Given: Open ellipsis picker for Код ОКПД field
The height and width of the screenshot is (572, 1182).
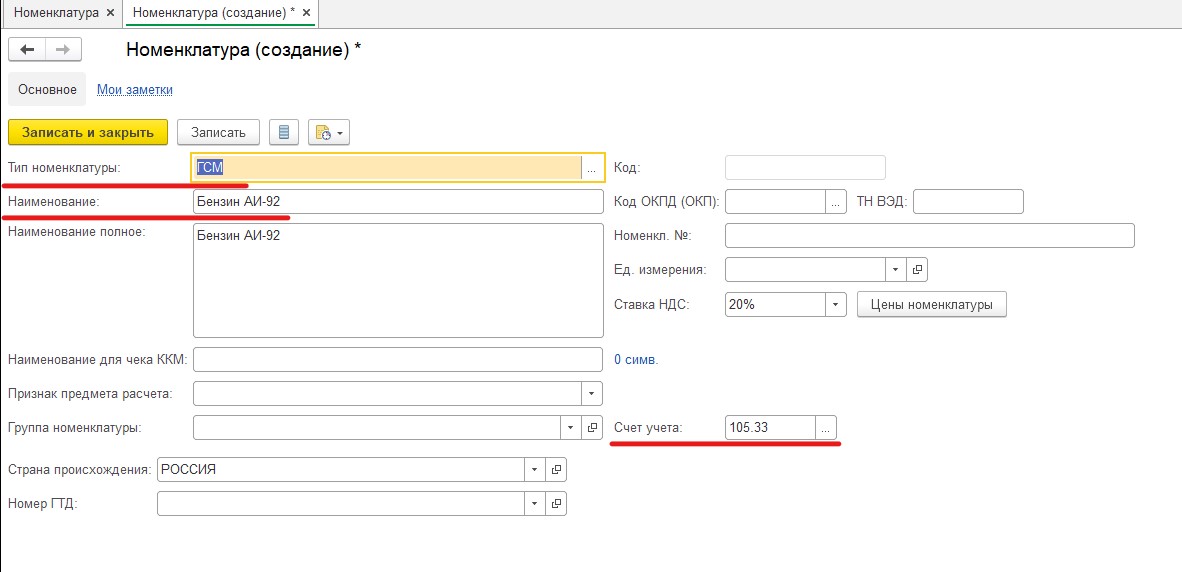Looking at the screenshot, I should coord(836,202).
